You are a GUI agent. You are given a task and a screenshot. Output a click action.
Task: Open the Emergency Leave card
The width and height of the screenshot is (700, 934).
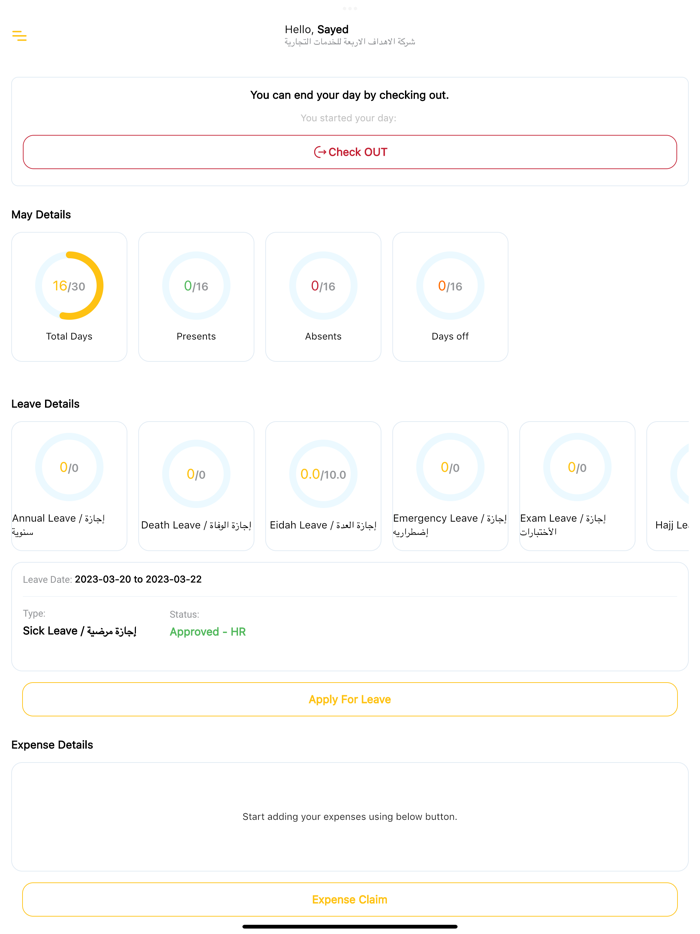pos(450,486)
